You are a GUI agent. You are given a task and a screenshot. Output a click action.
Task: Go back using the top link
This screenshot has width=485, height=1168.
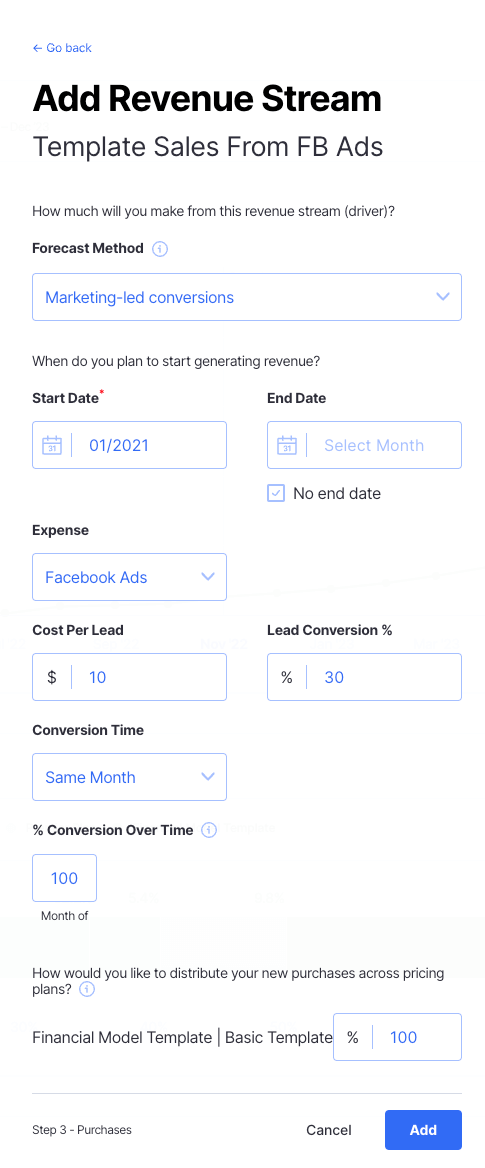click(62, 48)
